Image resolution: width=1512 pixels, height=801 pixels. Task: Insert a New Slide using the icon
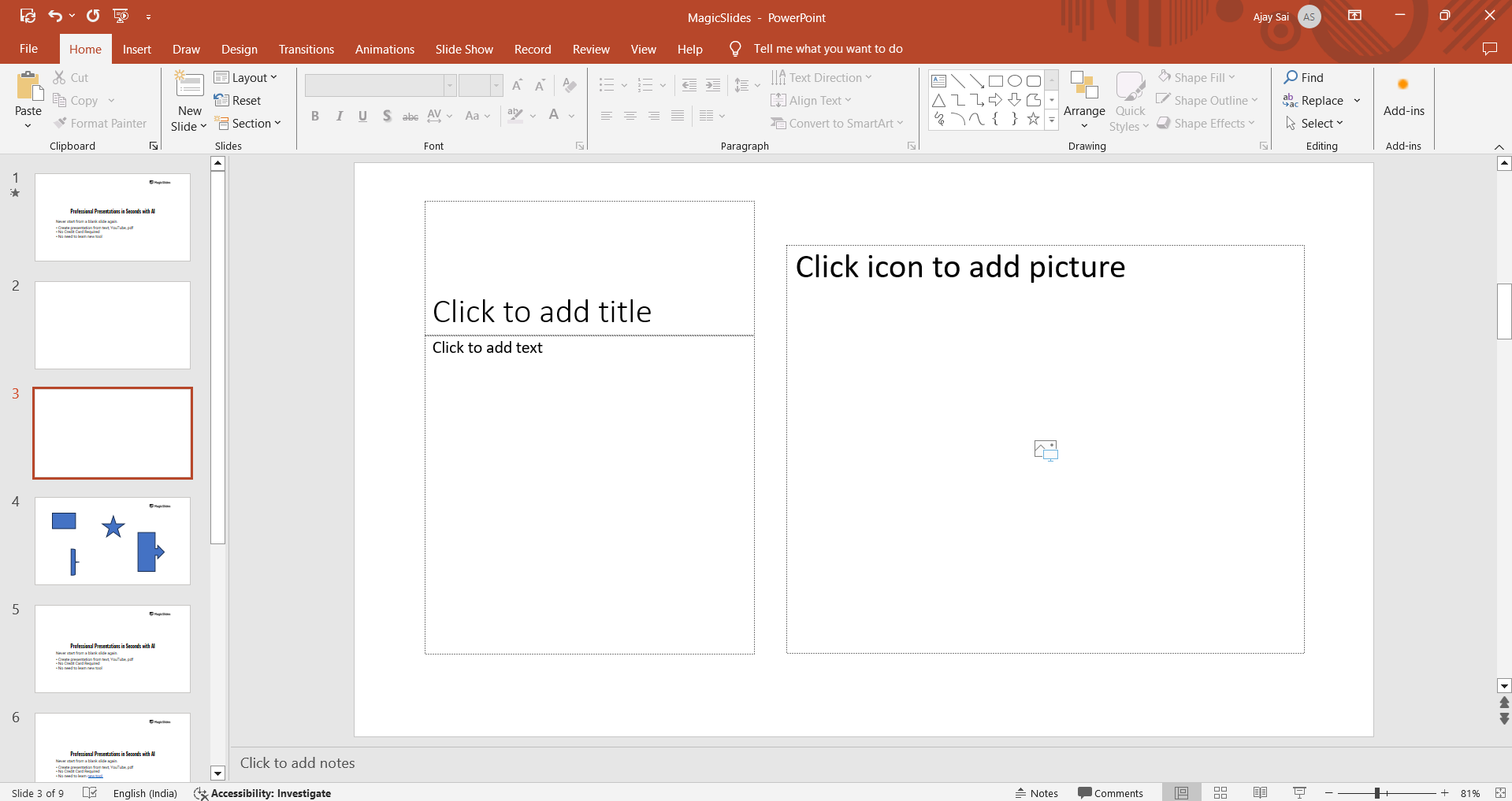pyautogui.click(x=189, y=85)
